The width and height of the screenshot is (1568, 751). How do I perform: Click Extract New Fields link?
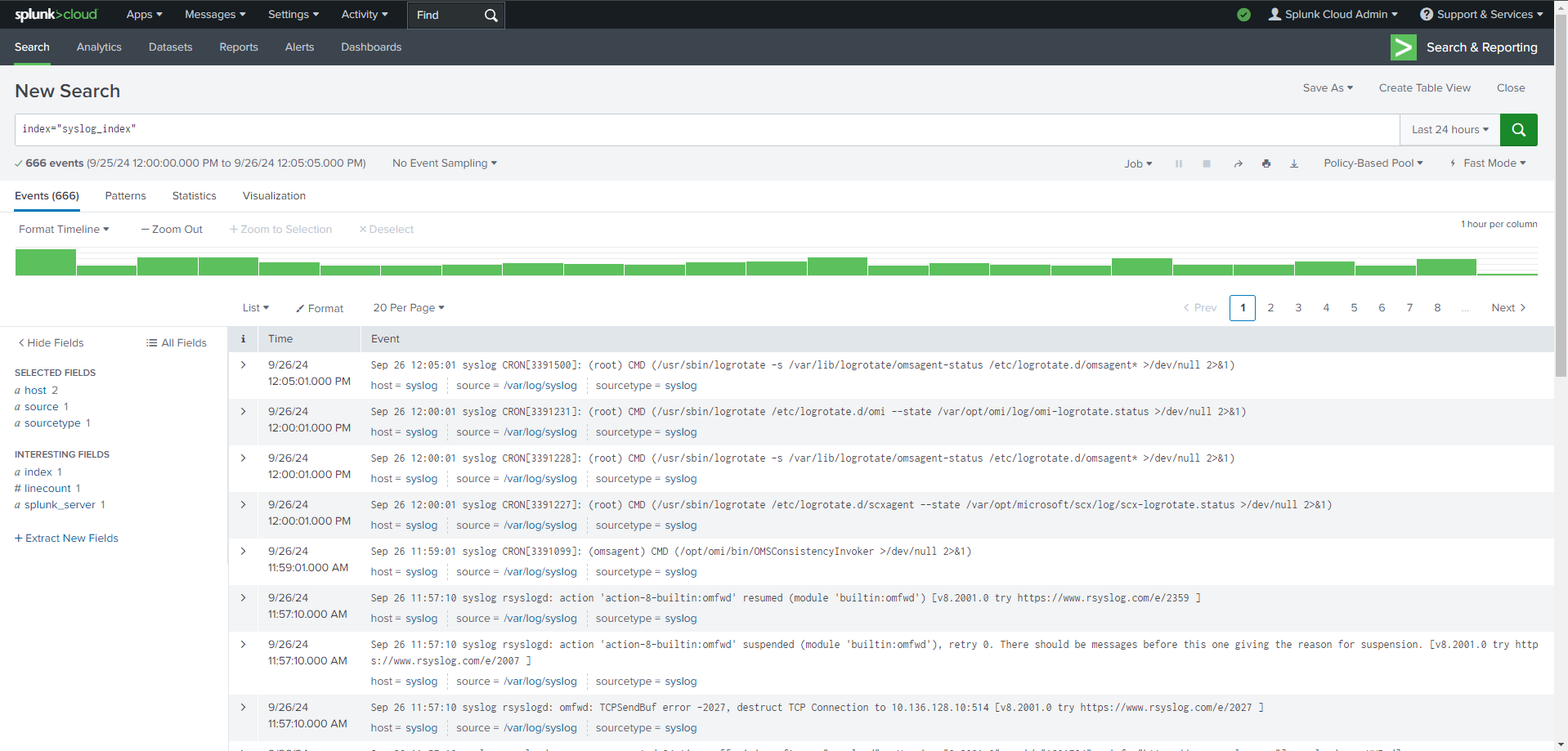point(66,538)
